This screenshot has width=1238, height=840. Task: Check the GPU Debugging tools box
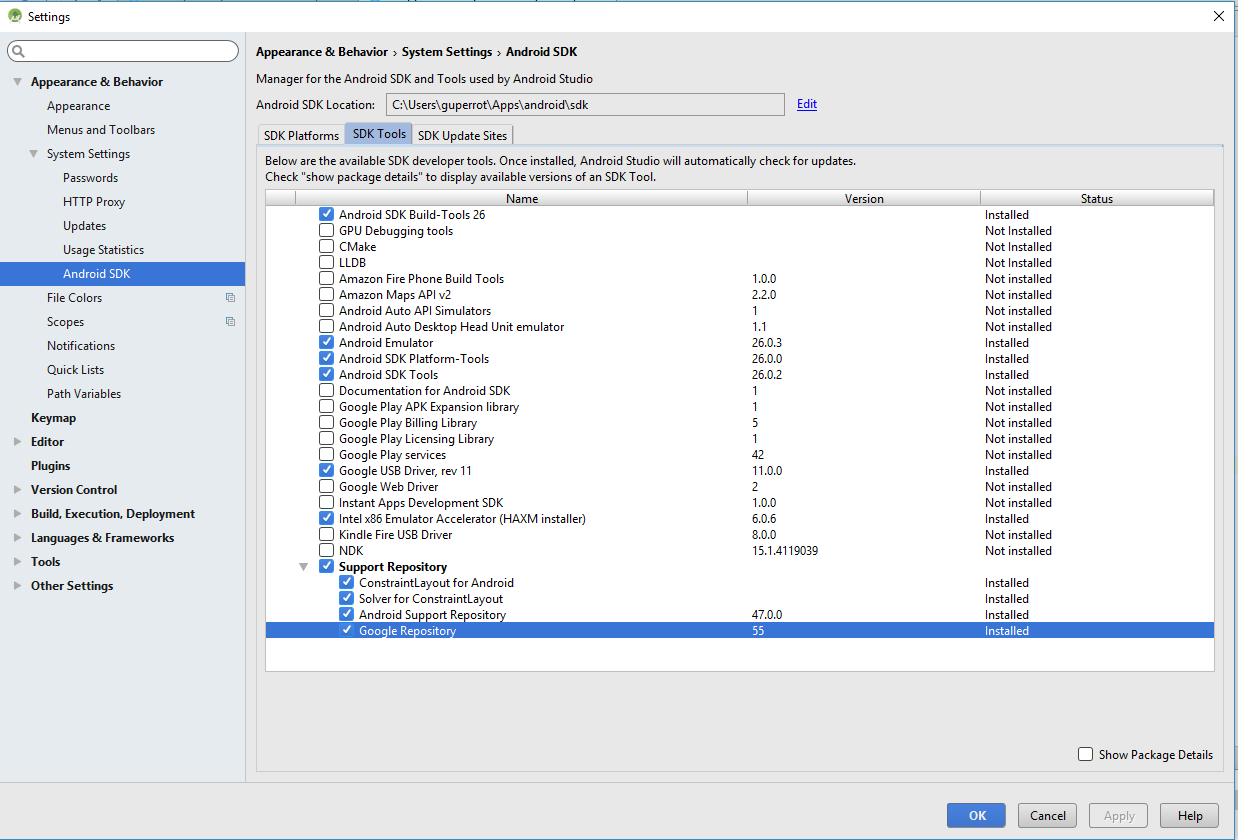click(326, 230)
